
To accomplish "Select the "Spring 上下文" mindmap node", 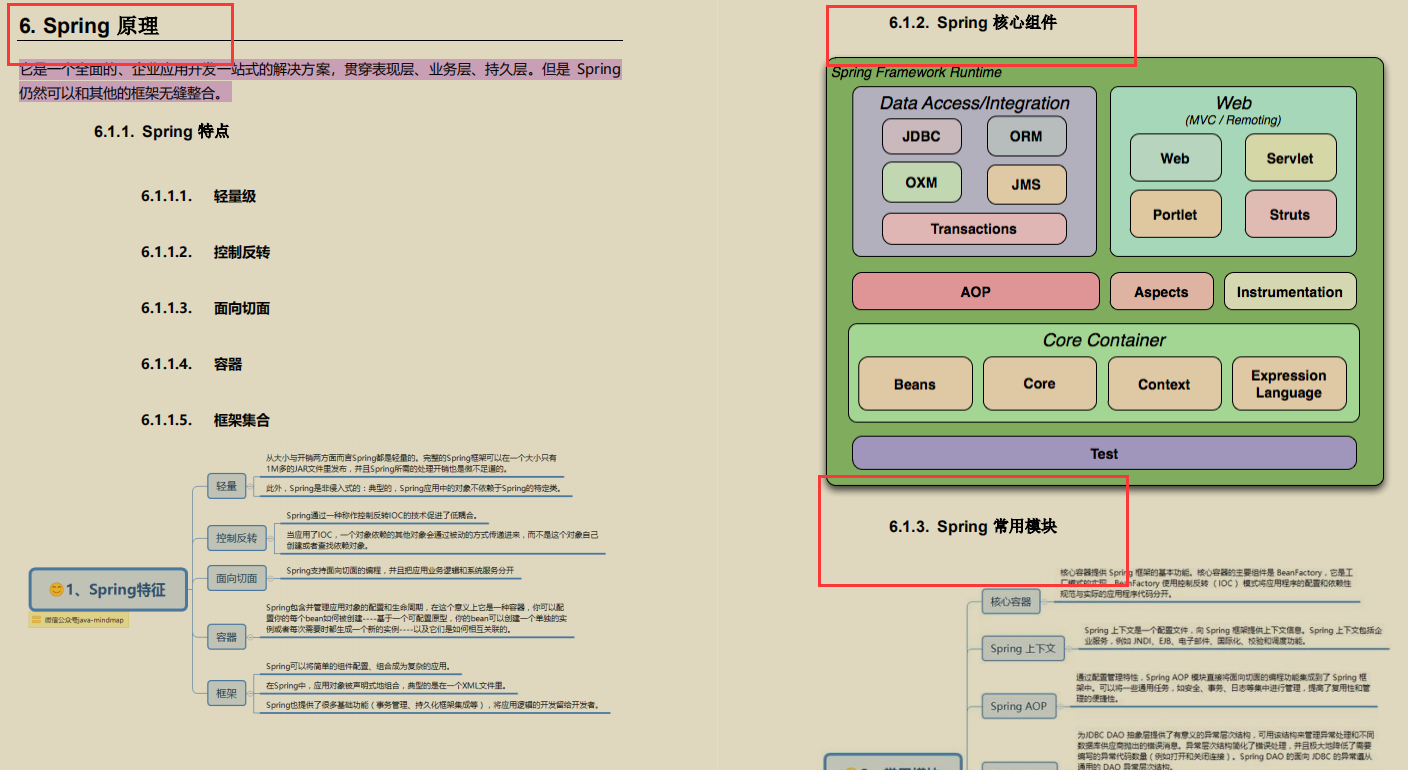I will (x=1022, y=648).
